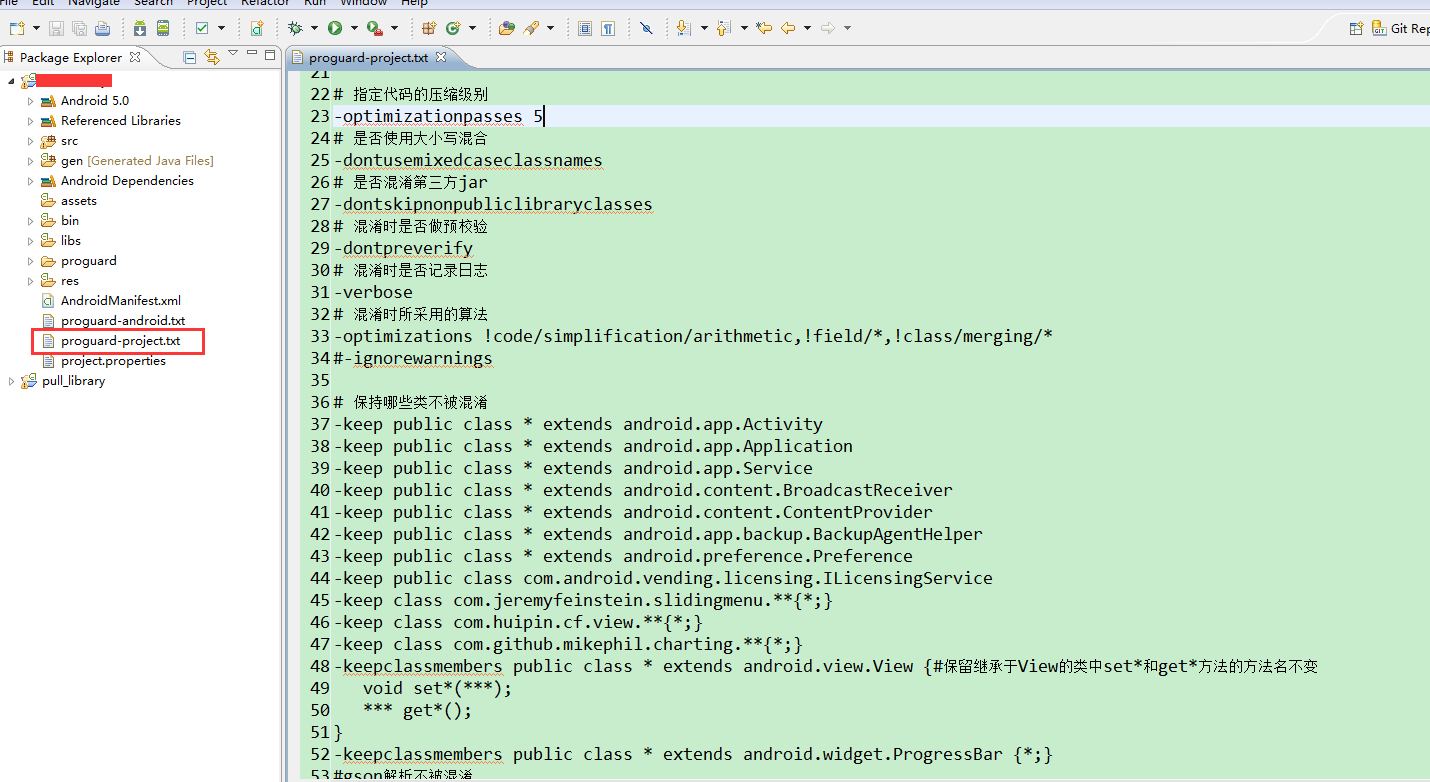Open the Run dropdown arrow
The image size is (1430, 782).
coord(354,28)
